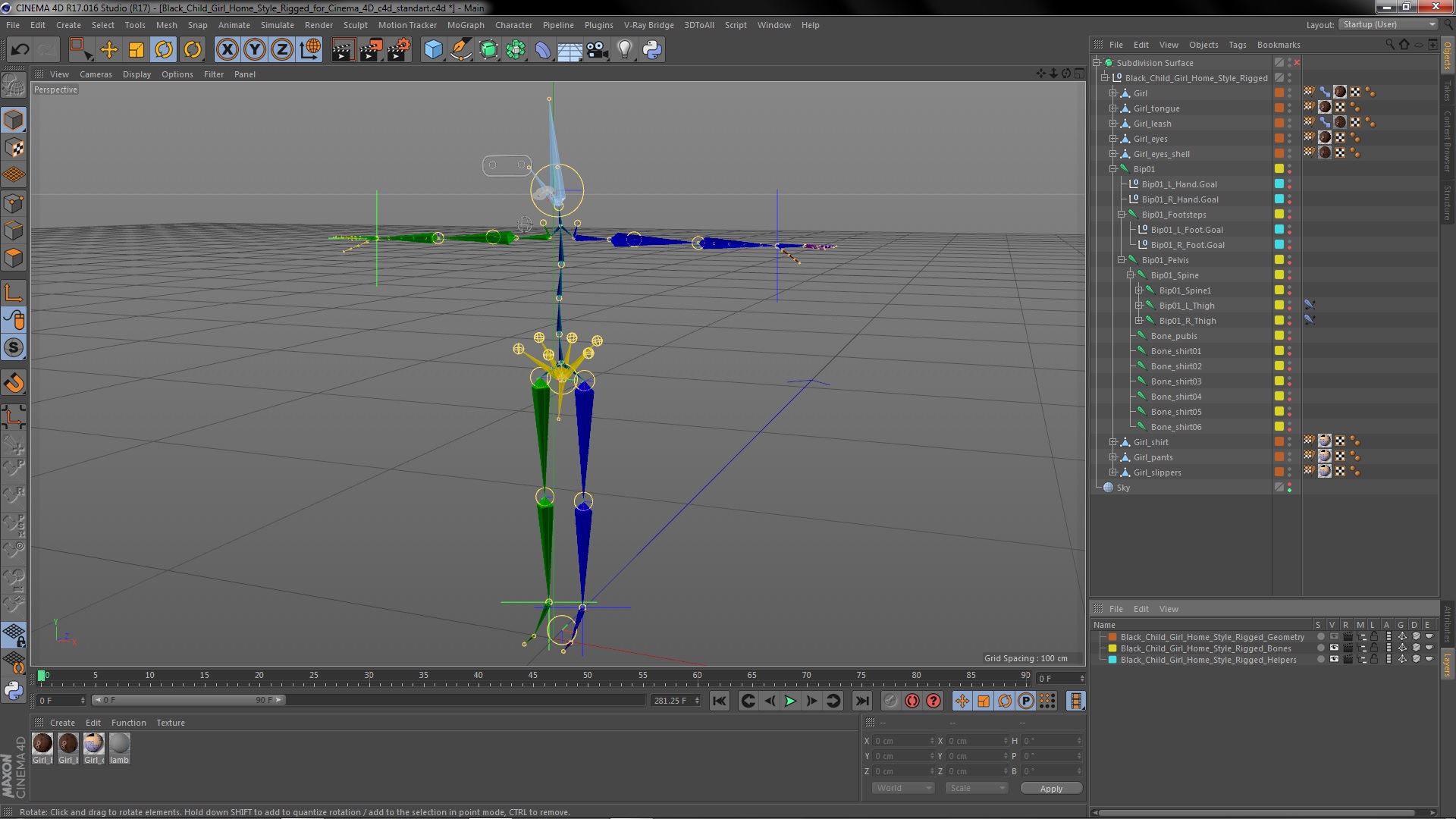Toggle solo on Rigged_Geometry layer
The image size is (1456, 819).
(1320, 637)
